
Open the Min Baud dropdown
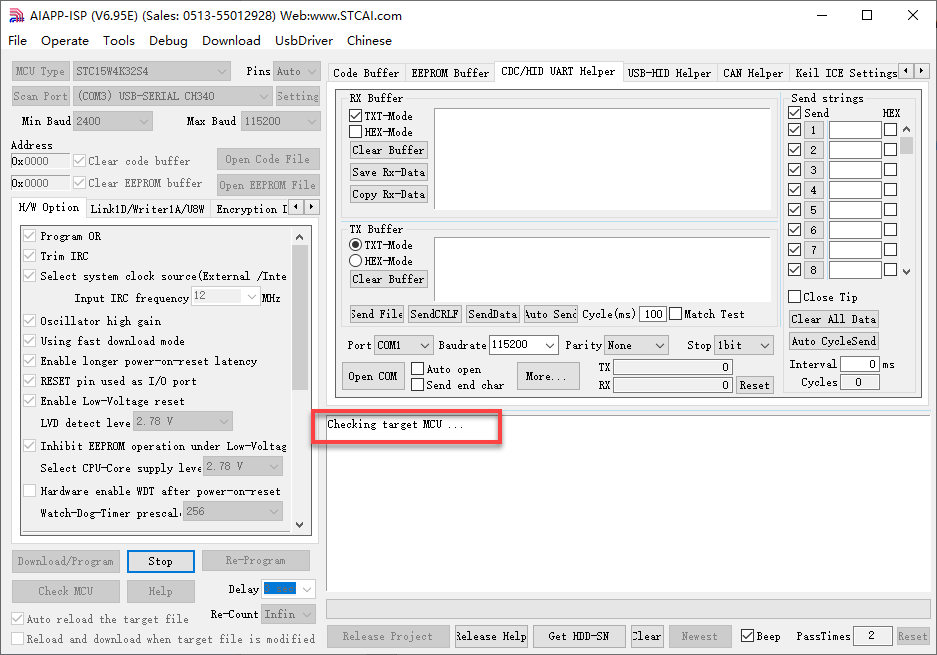(x=112, y=121)
